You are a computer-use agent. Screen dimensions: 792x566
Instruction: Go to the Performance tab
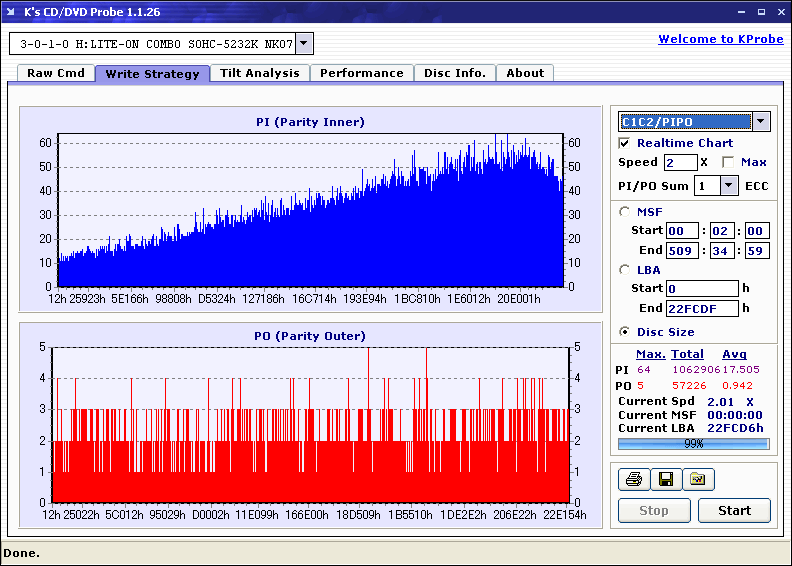[361, 73]
